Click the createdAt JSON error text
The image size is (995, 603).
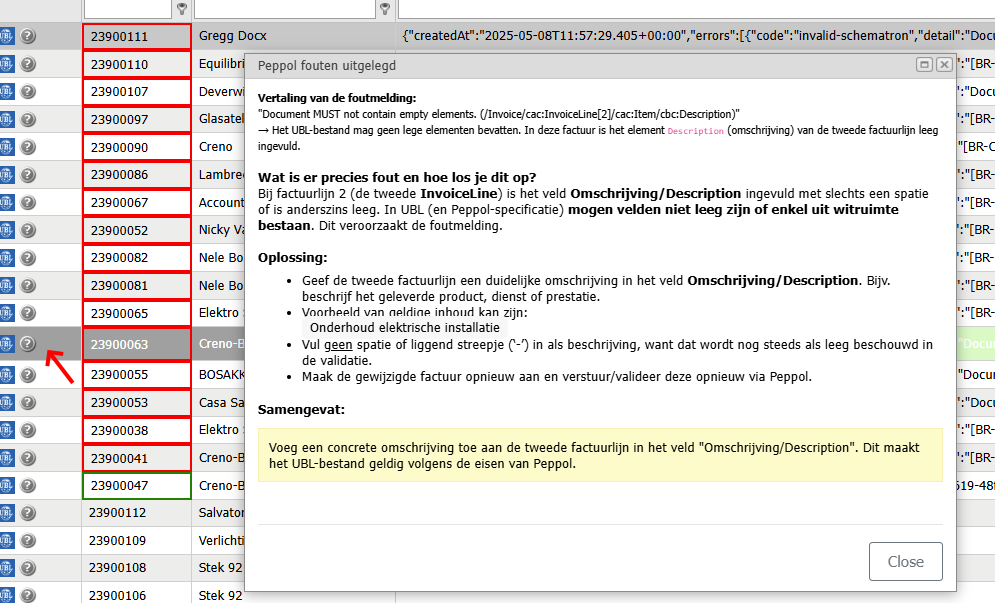point(698,36)
